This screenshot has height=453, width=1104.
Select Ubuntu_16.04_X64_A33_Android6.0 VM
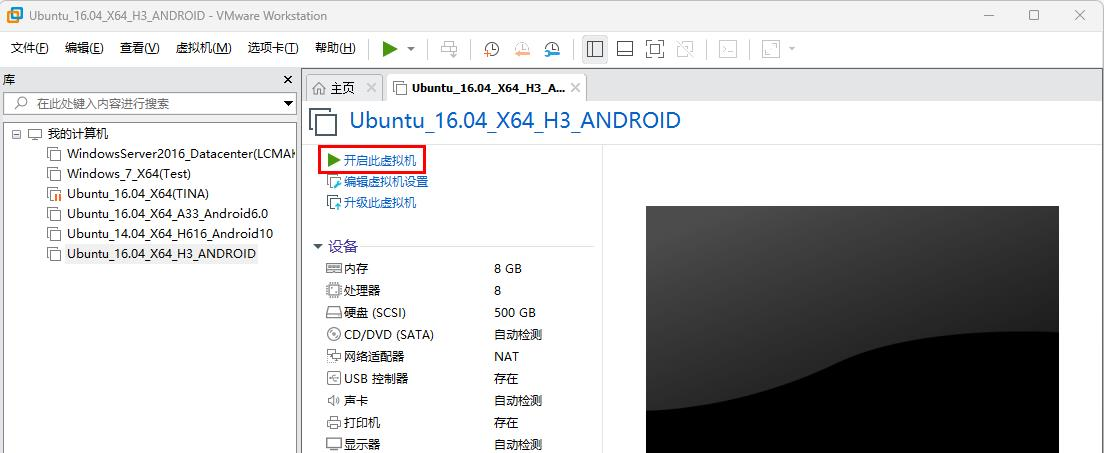pos(168,213)
